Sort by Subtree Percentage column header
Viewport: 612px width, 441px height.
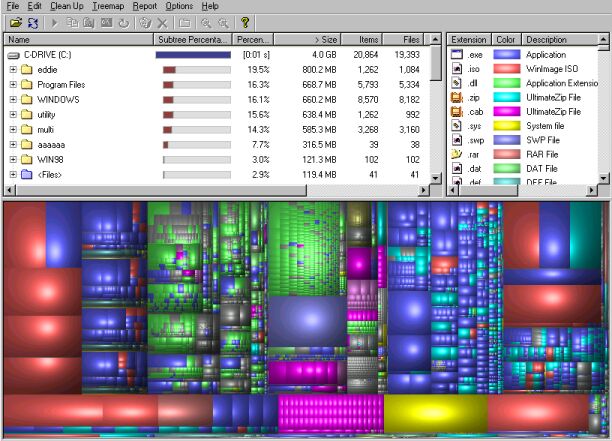pyautogui.click(x=193, y=40)
